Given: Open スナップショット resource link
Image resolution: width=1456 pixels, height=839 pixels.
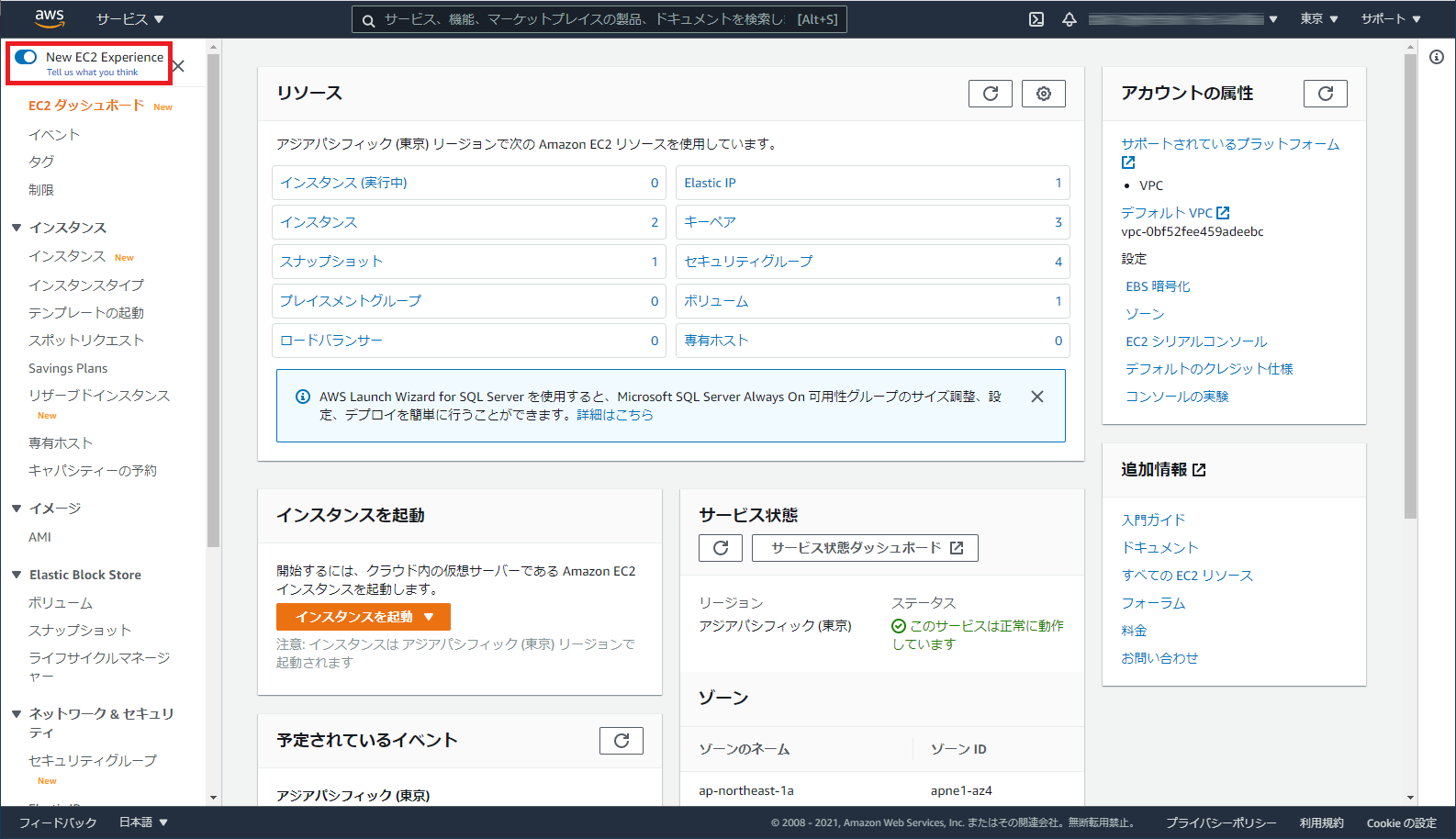Looking at the screenshot, I should [331, 262].
